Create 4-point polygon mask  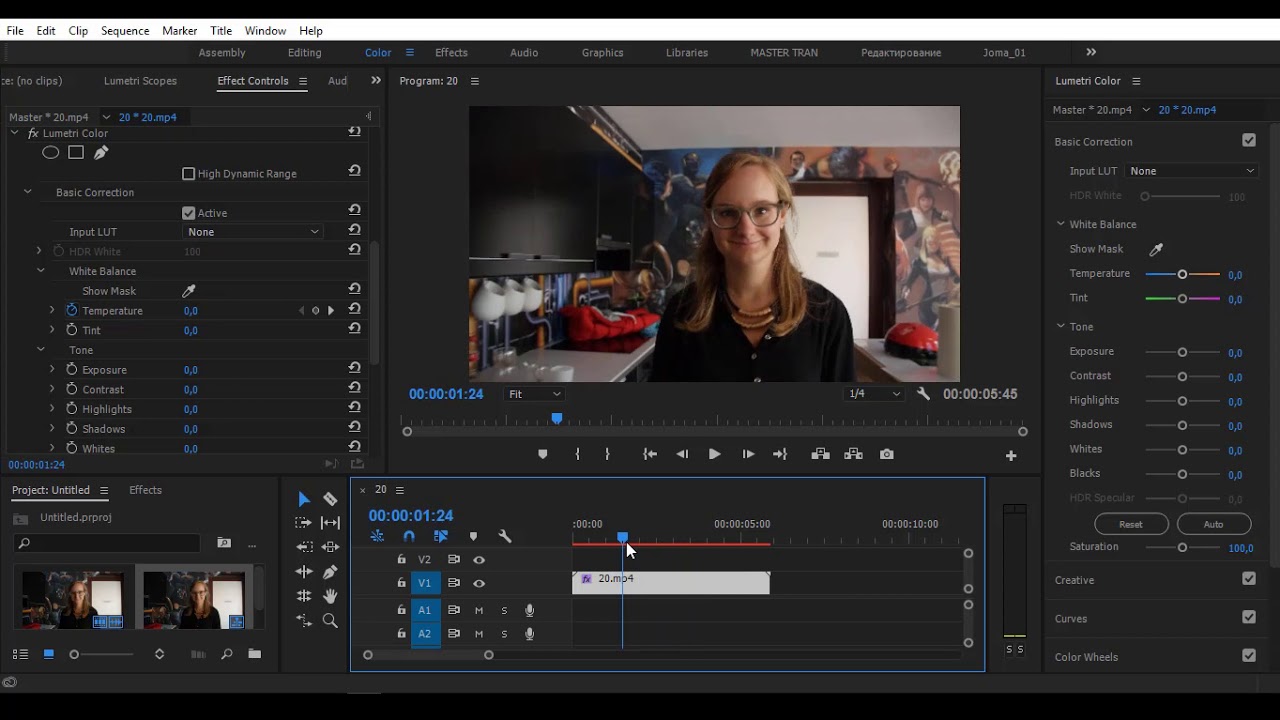(x=76, y=153)
